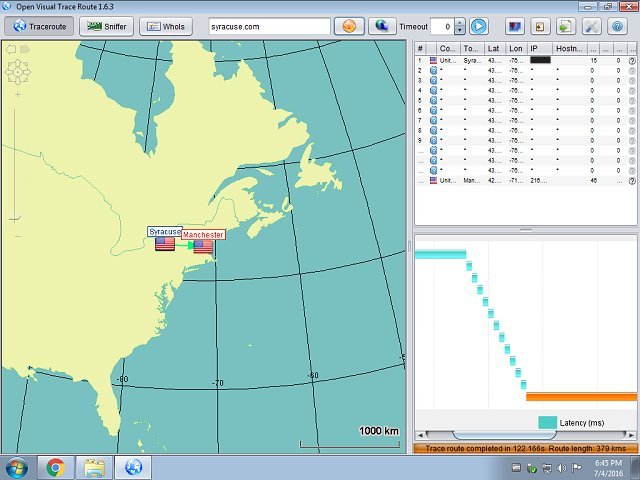The height and width of the screenshot is (480, 640).
Task: Click the whois question icon in row 1
Action: click(x=632, y=61)
